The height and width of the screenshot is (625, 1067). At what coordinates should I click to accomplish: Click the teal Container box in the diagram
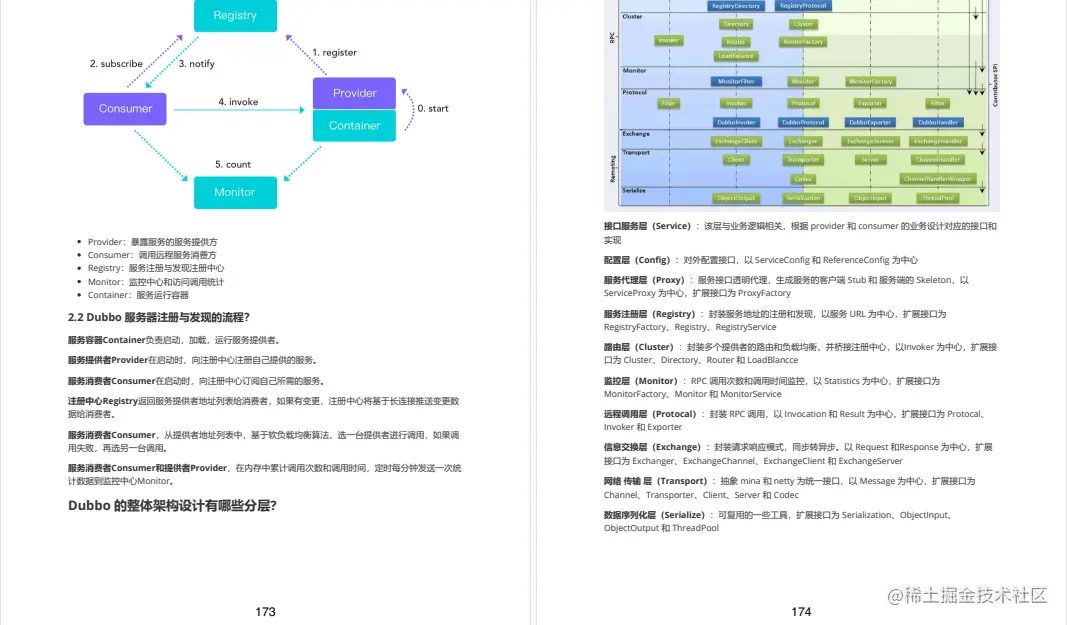pos(354,125)
